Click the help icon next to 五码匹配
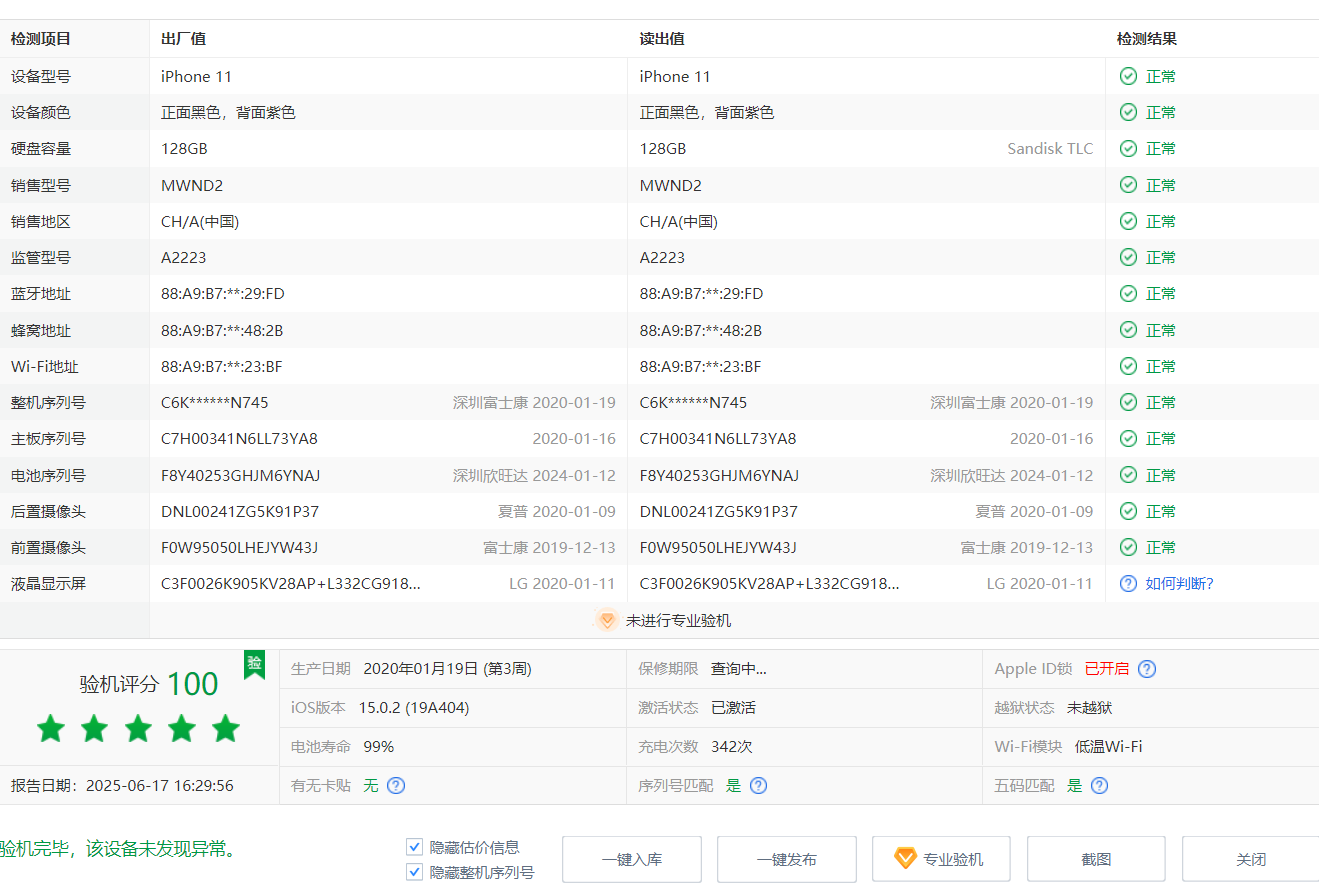 click(1099, 785)
